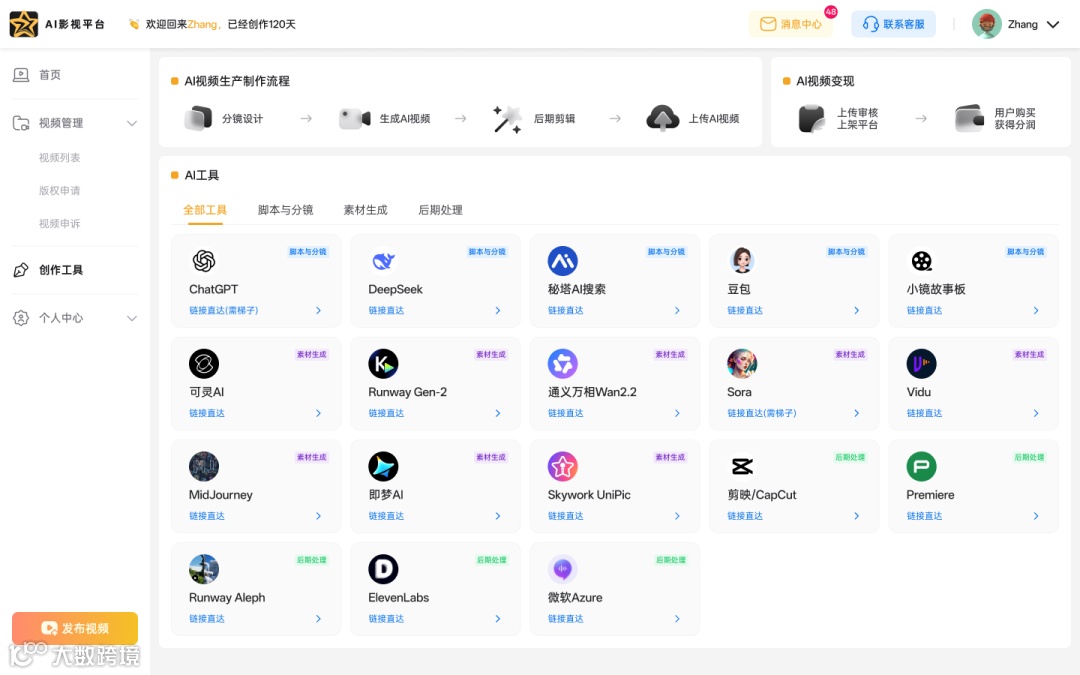
Task: Switch to the 素材生成 tab
Action: tap(365, 210)
